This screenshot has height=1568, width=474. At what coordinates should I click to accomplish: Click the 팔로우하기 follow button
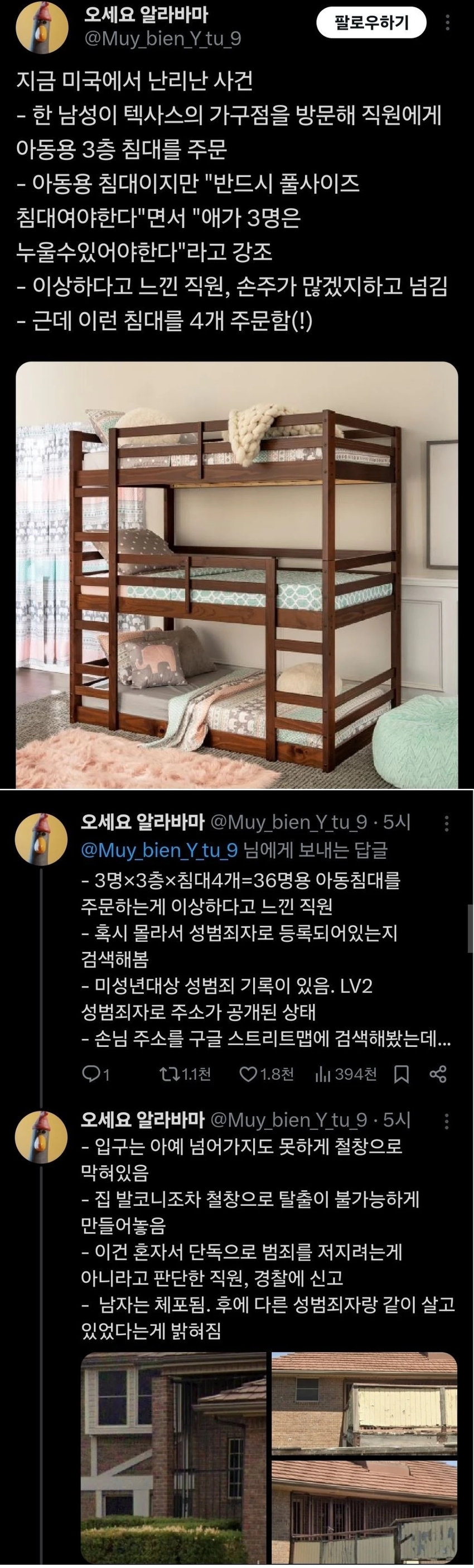tap(372, 24)
